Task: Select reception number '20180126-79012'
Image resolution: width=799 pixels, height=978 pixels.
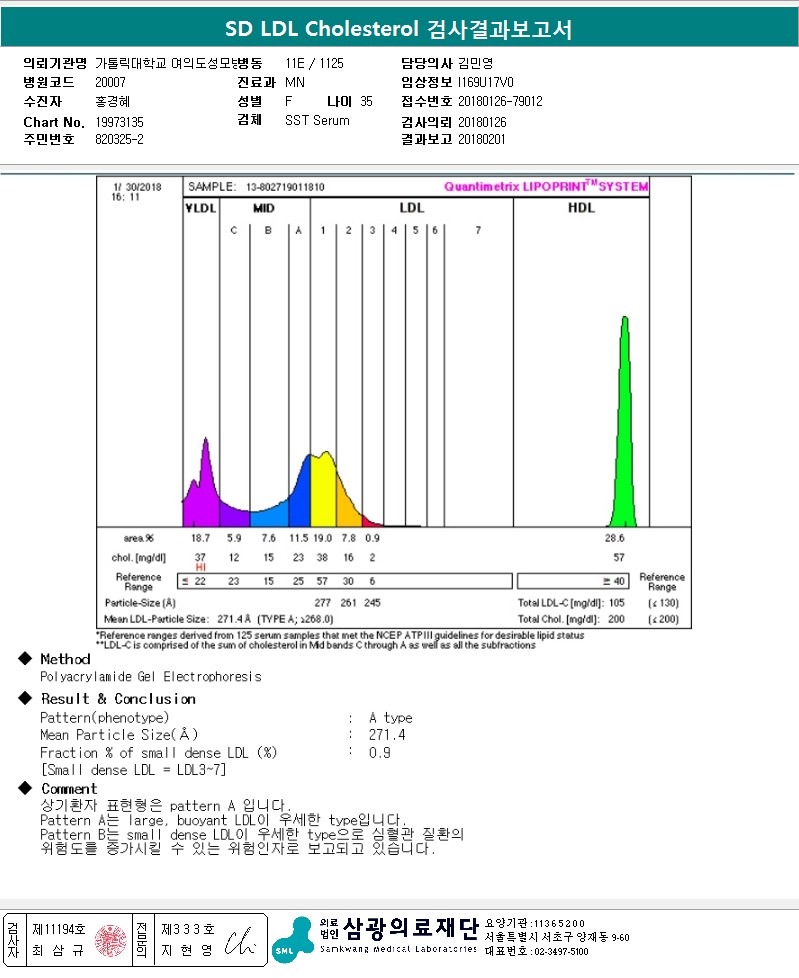Action: [500, 101]
